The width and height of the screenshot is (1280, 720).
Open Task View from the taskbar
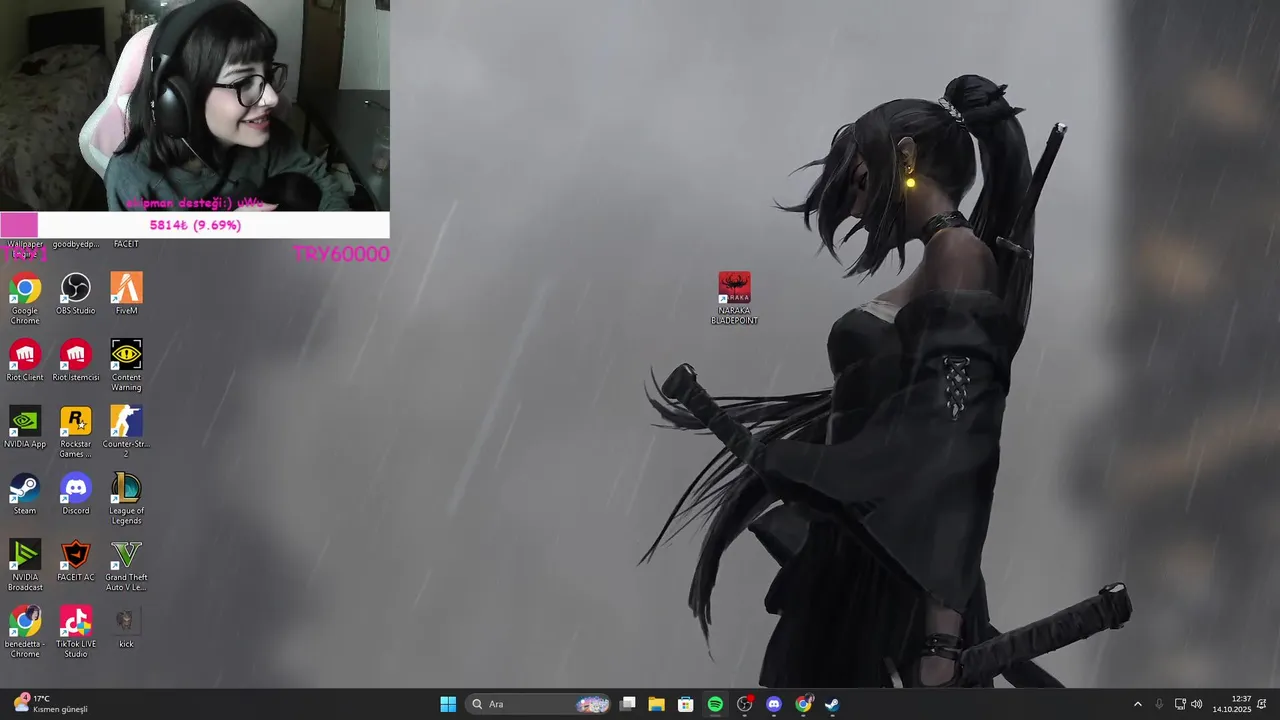[x=628, y=704]
